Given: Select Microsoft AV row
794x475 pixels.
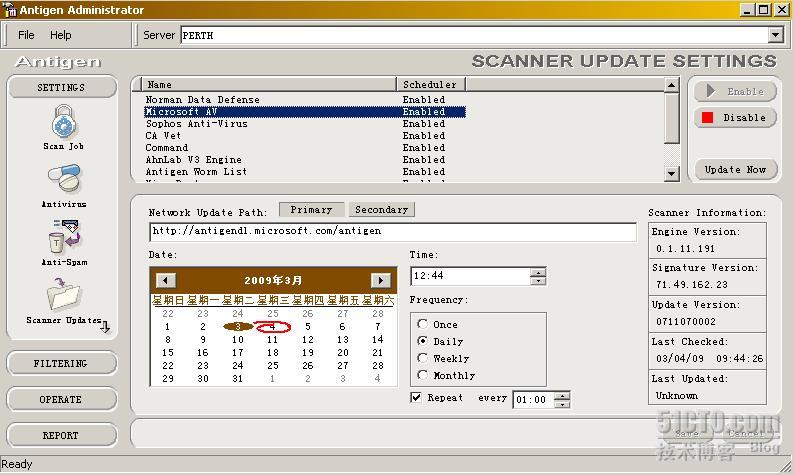Looking at the screenshot, I should pyautogui.click(x=304, y=112).
